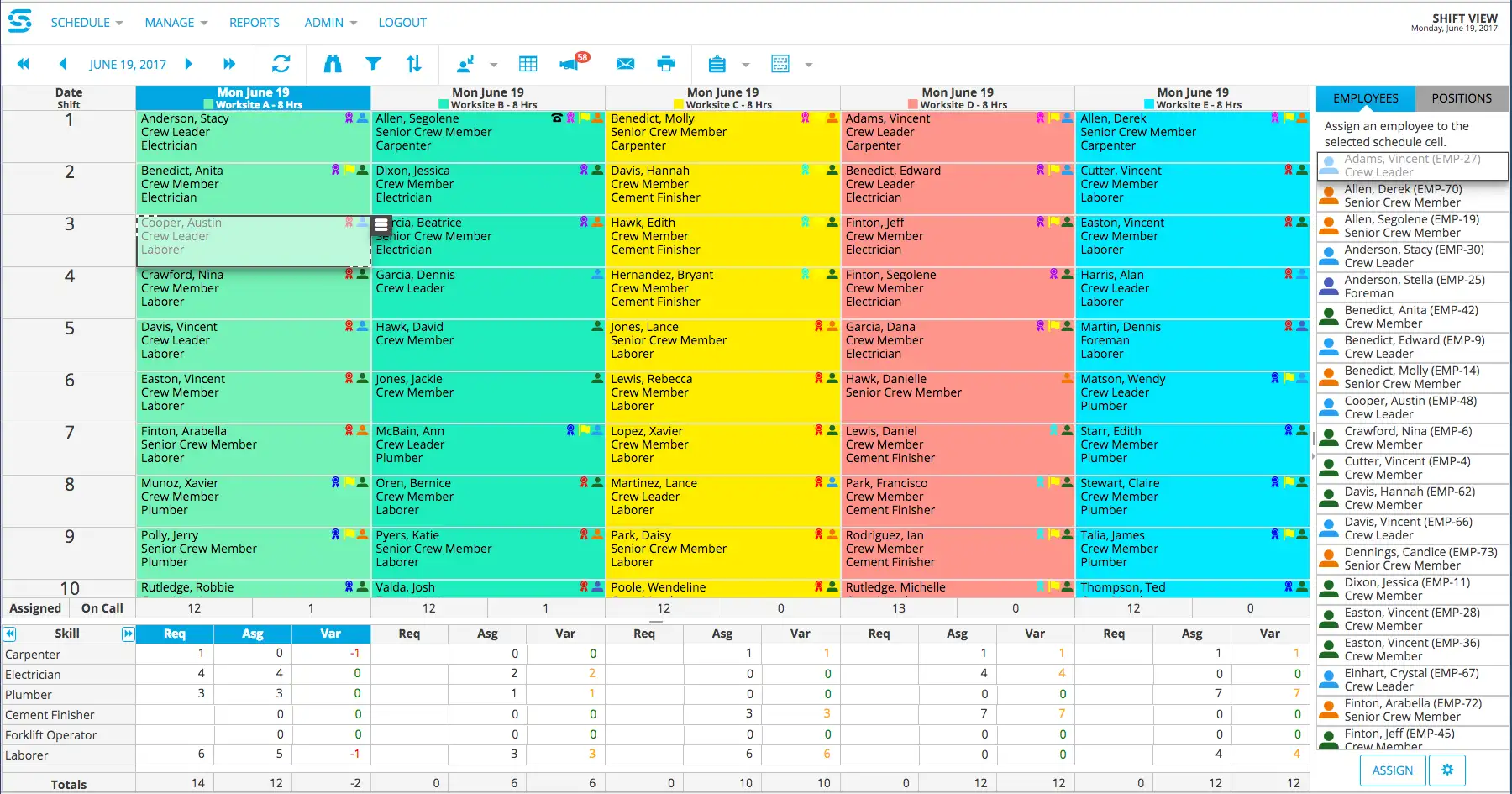The height and width of the screenshot is (794, 1512).
Task: Click the person-with-arrow employee icon
Action: pos(465,64)
